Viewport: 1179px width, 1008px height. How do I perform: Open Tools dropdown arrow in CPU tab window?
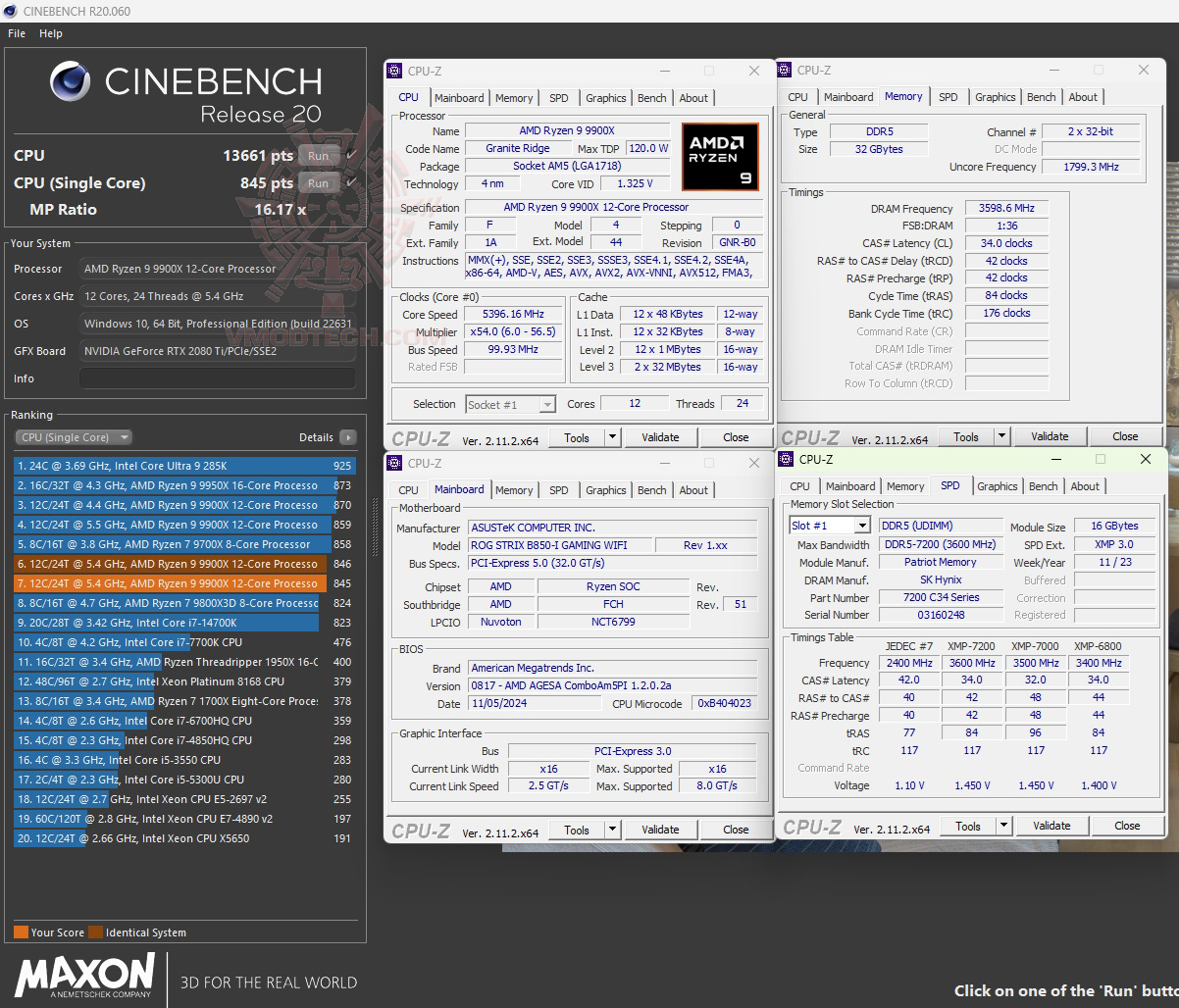[613, 437]
